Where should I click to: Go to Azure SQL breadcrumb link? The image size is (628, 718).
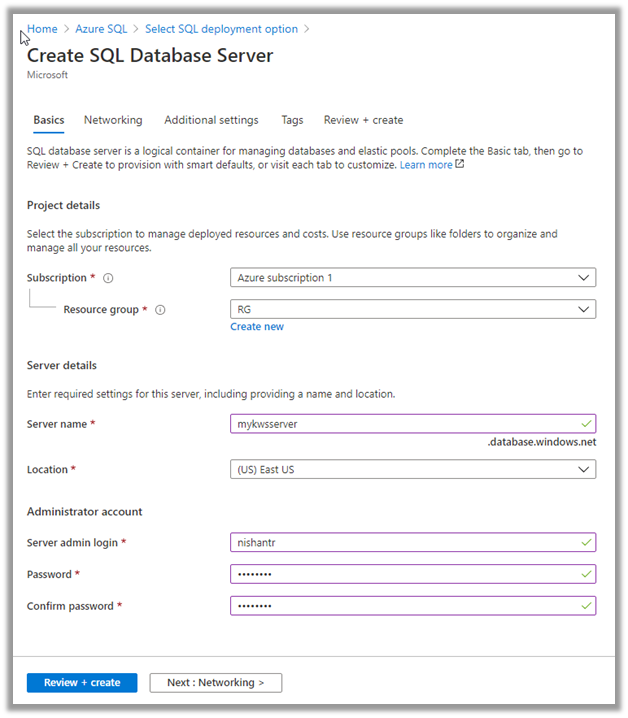(x=101, y=30)
